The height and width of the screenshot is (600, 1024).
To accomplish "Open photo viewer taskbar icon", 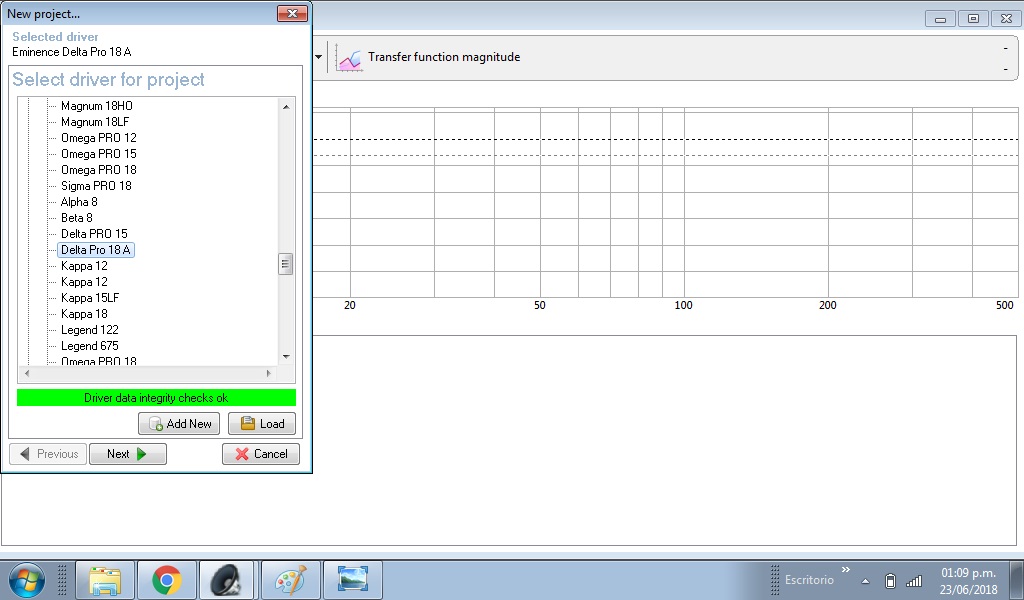I will (x=353, y=580).
